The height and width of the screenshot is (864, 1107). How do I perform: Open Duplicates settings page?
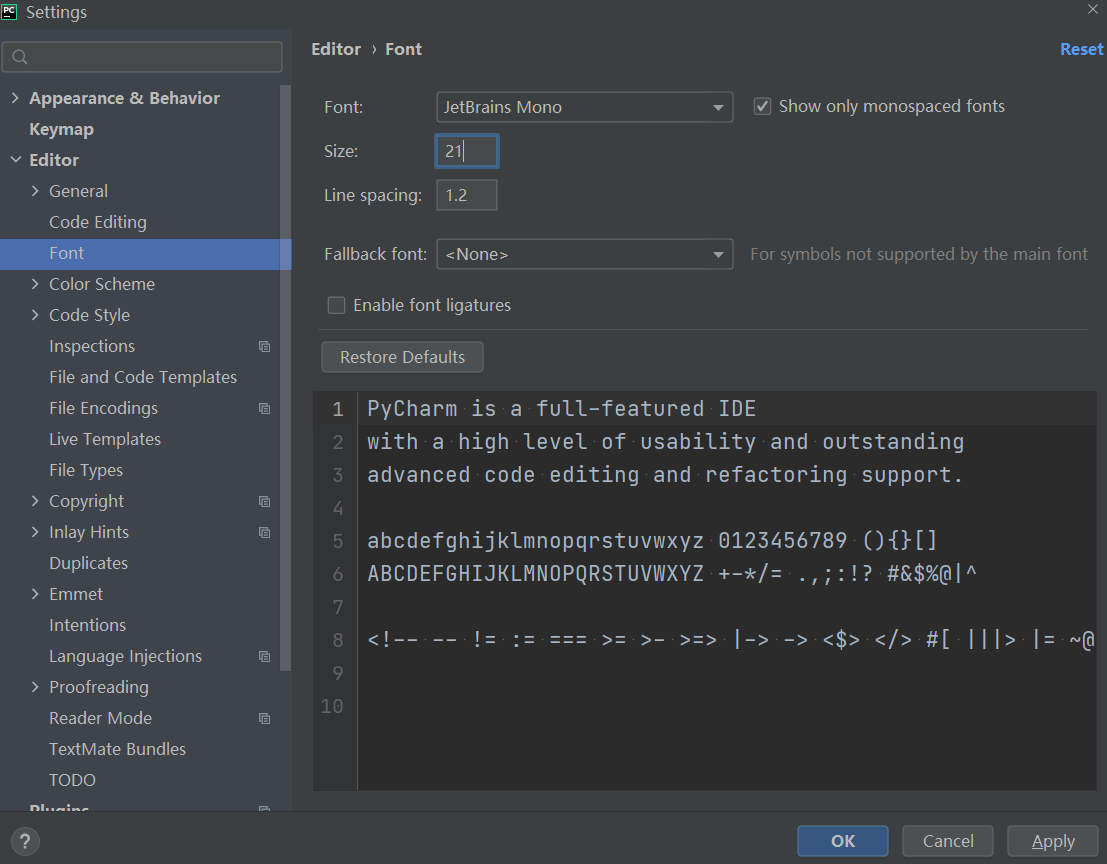[88, 563]
